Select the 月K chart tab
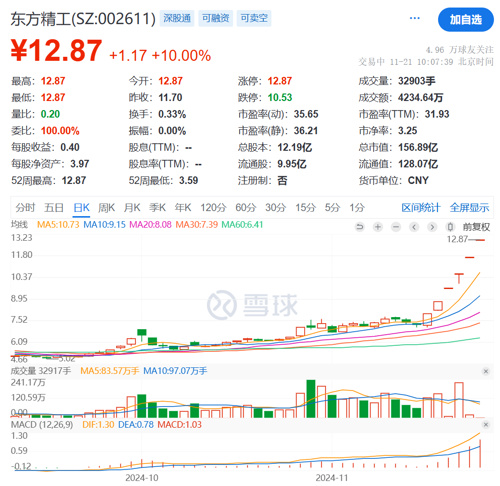The image size is (500, 486). click(x=132, y=208)
